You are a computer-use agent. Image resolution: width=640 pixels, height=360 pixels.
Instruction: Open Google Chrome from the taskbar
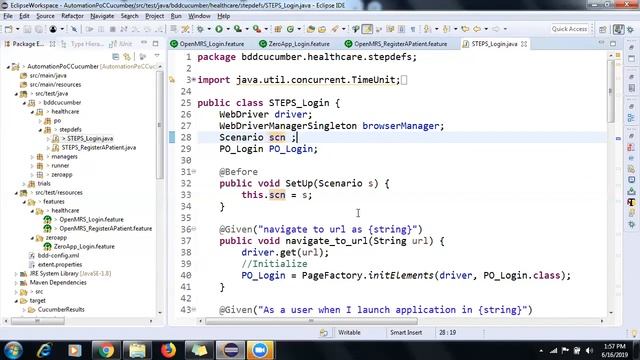tap(106, 350)
